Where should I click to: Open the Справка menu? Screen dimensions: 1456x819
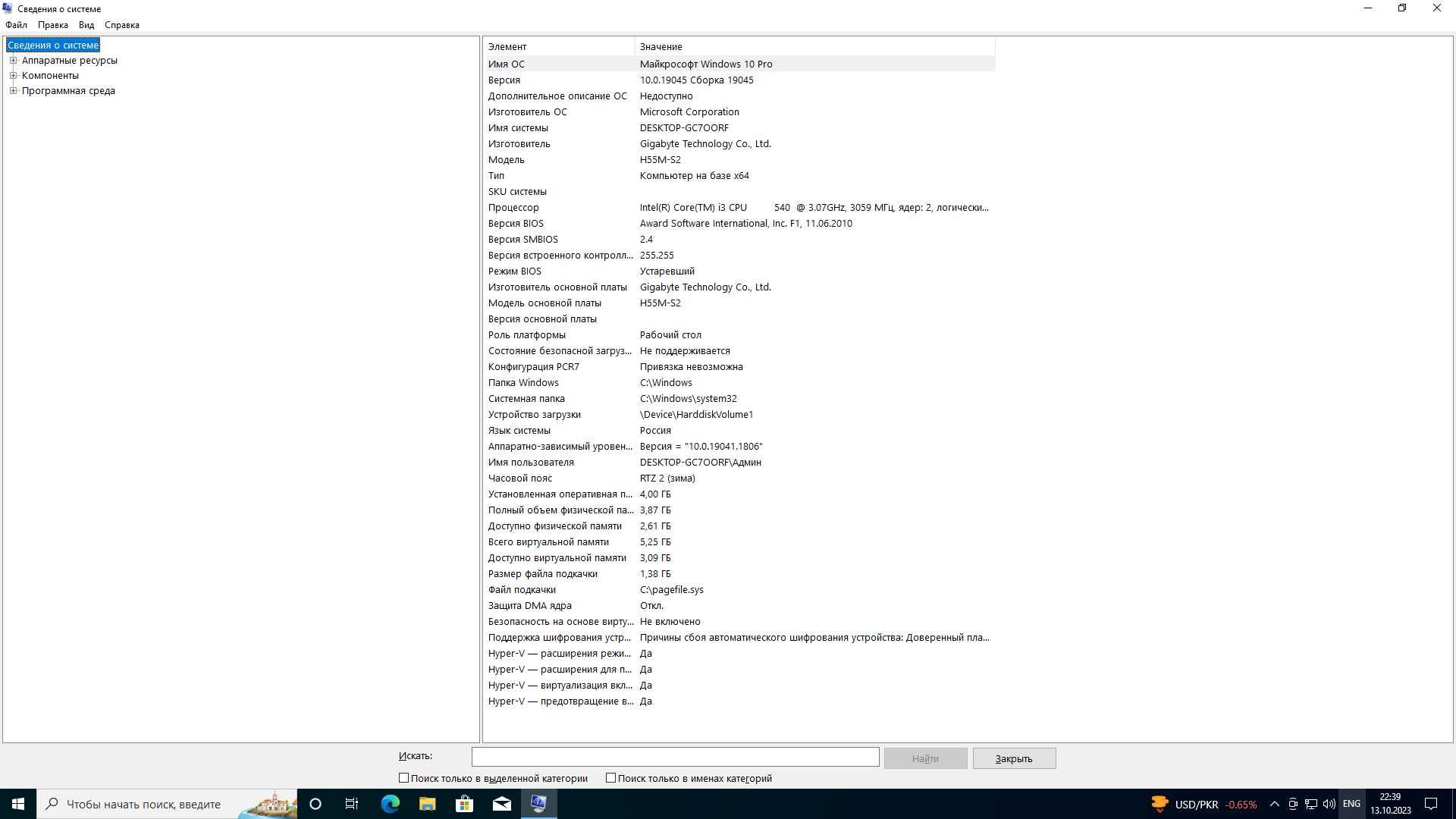pyautogui.click(x=122, y=25)
